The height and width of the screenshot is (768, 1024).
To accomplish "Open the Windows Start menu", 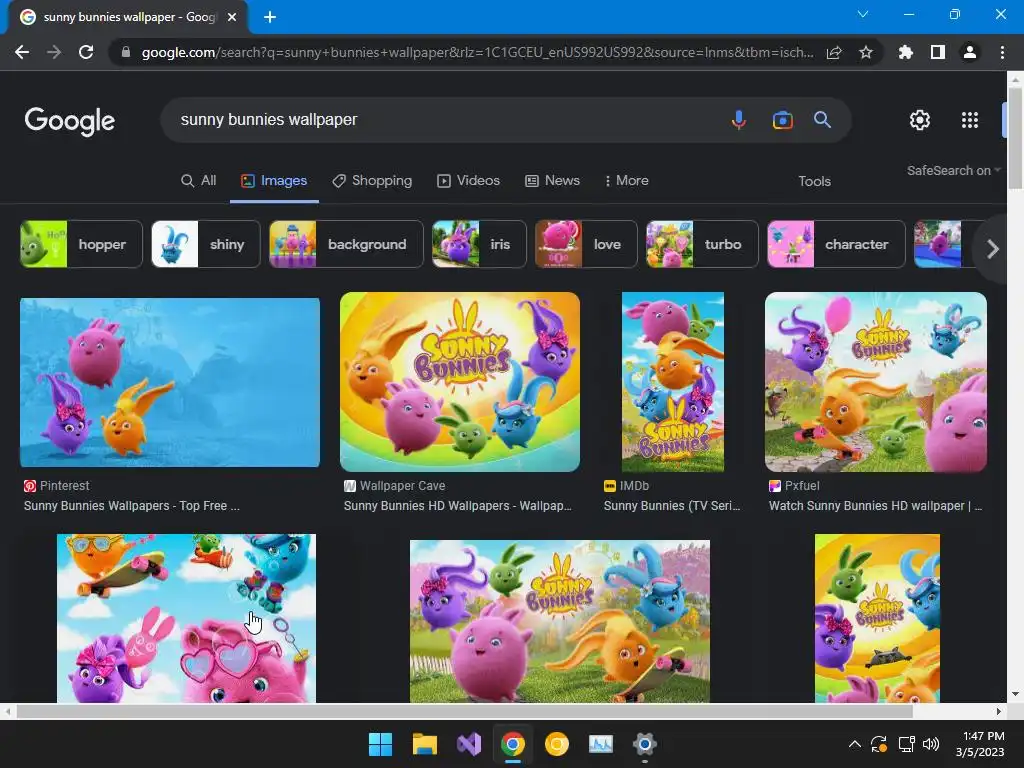I will pyautogui.click(x=380, y=744).
